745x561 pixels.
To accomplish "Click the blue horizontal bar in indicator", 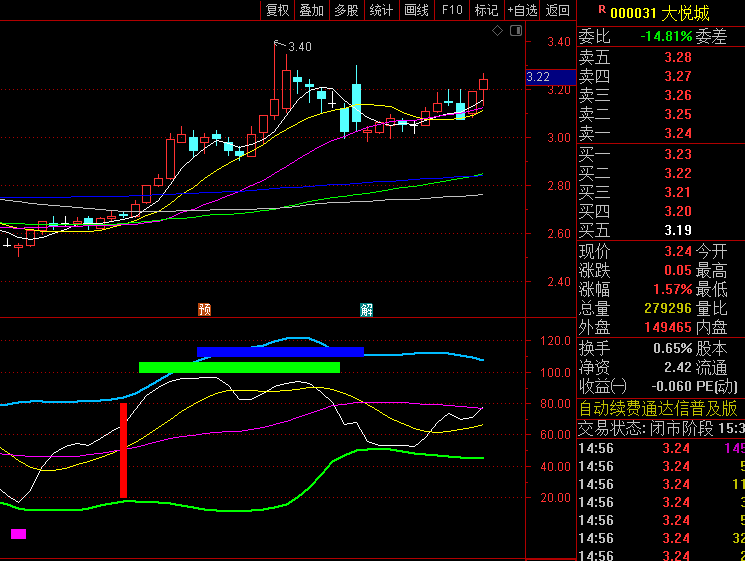I will 280,352.
